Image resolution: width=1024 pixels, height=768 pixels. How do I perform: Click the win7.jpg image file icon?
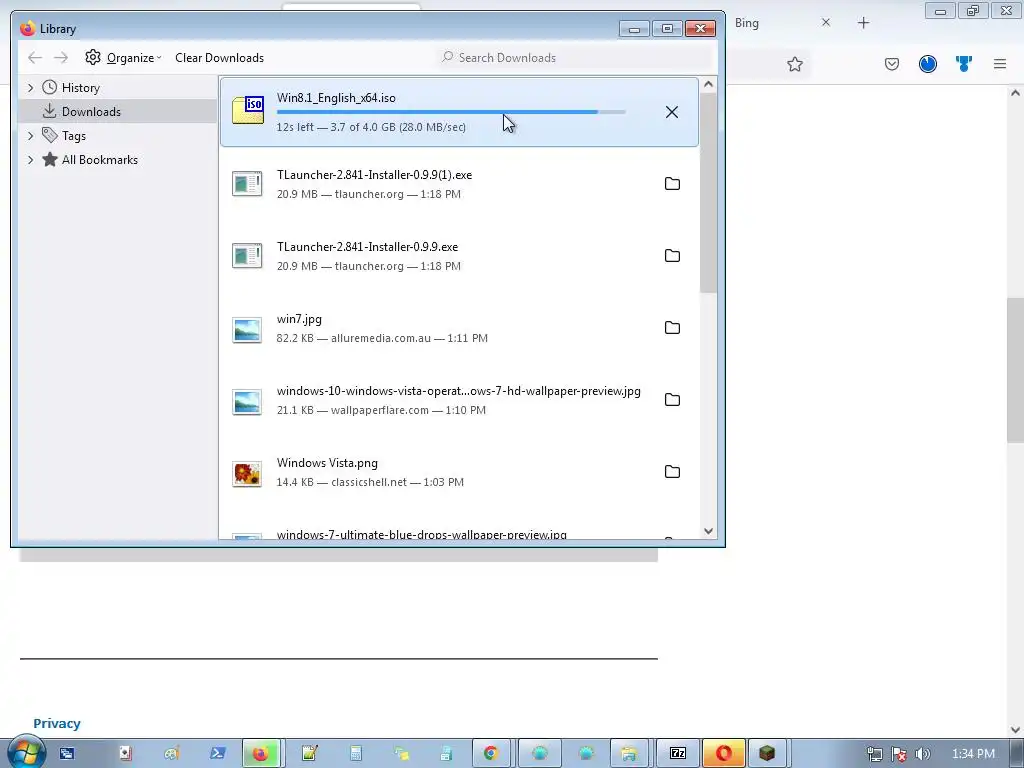(247, 329)
